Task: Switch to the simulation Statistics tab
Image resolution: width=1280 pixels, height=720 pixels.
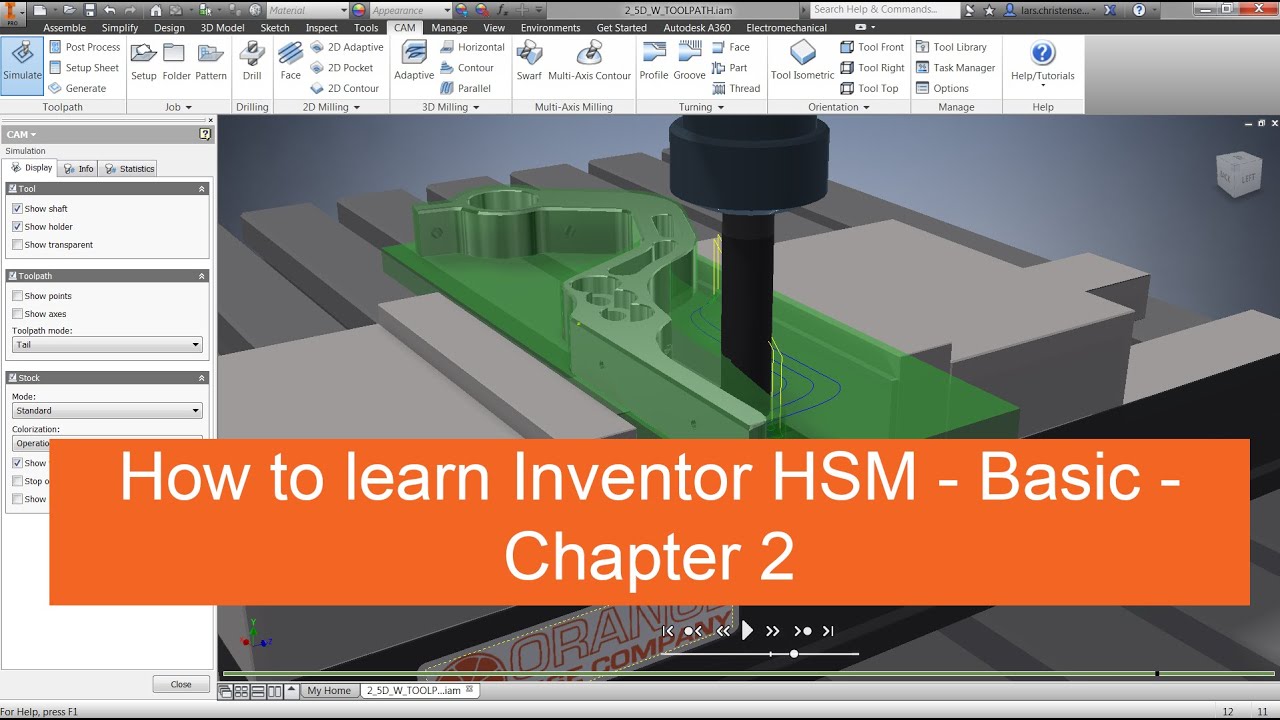Action: pos(130,169)
